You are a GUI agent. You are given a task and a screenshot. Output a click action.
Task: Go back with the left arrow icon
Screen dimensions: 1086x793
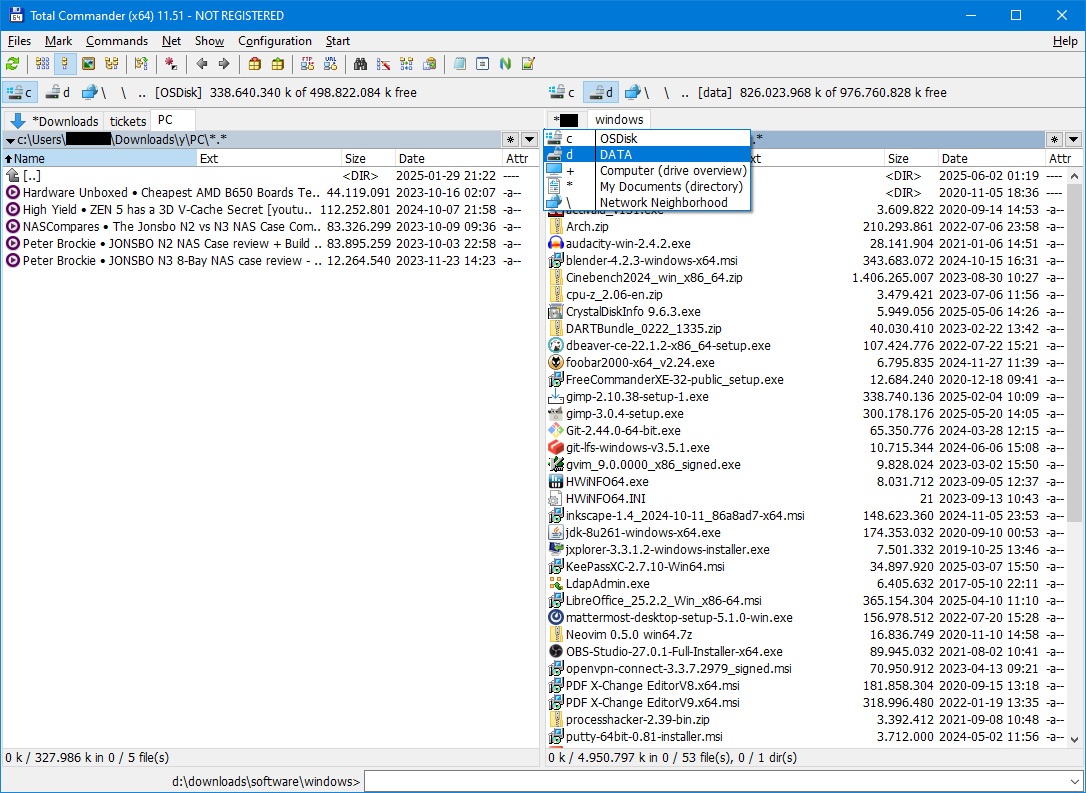(202, 64)
